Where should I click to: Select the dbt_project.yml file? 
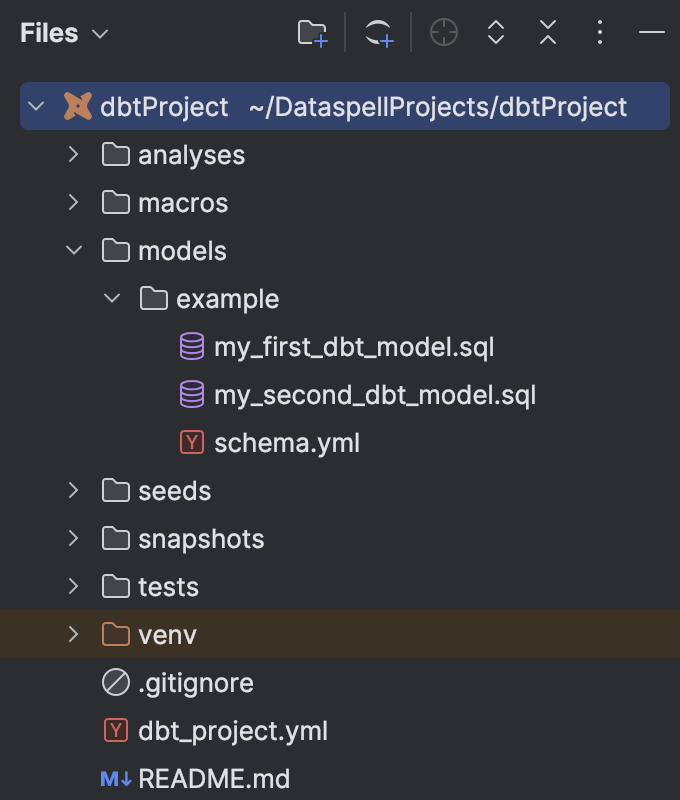pyautogui.click(x=232, y=731)
